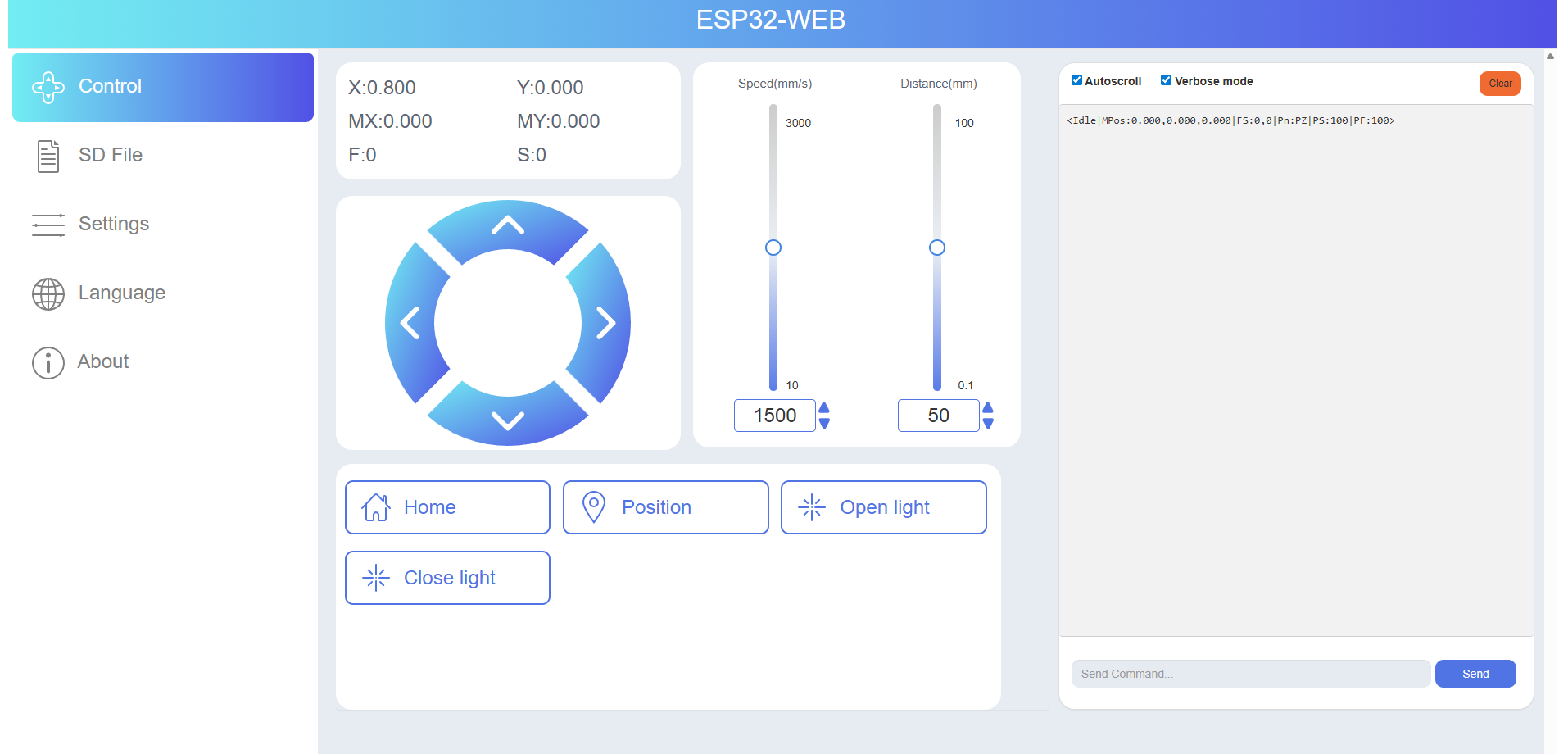Open the About section
This screenshot has width=1568, height=754.
point(163,362)
